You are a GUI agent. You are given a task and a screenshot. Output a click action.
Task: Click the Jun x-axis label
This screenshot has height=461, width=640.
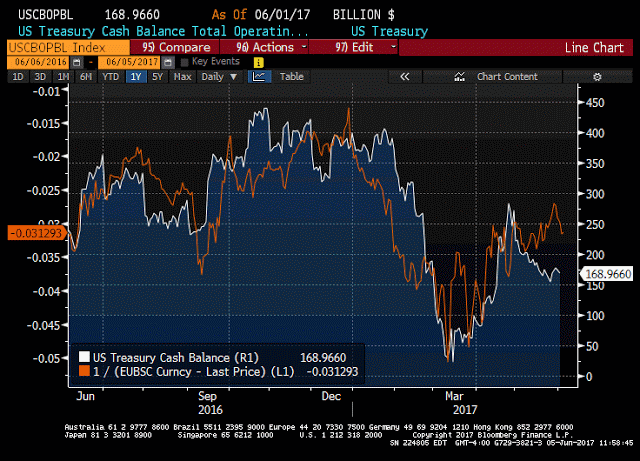pyautogui.click(x=85, y=396)
